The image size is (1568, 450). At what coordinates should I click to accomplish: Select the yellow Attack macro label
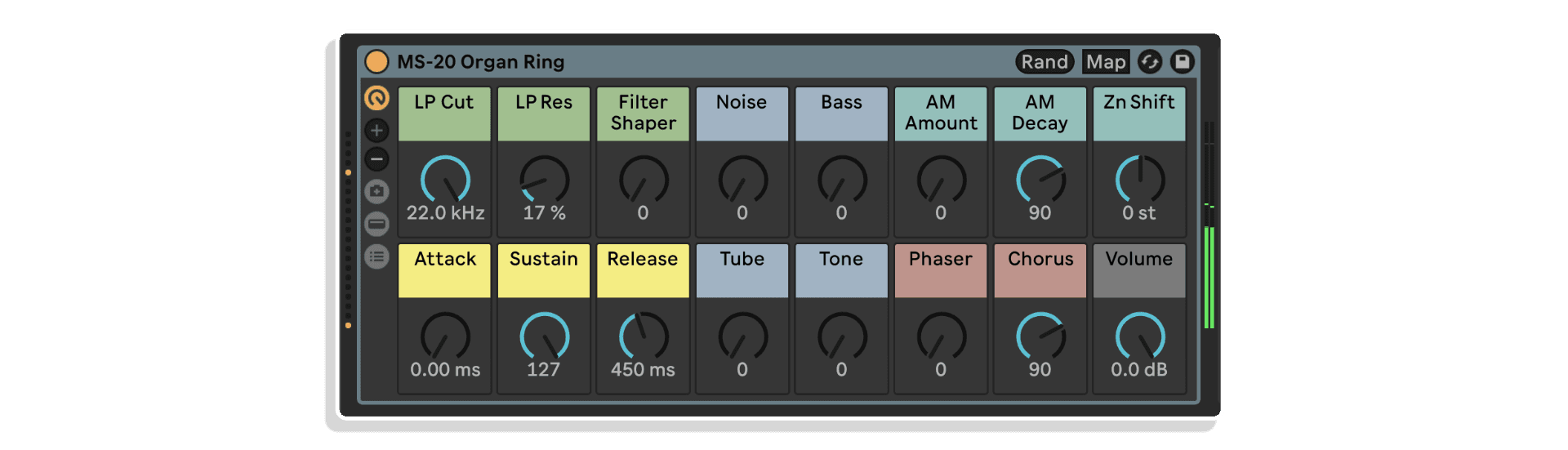click(x=445, y=270)
